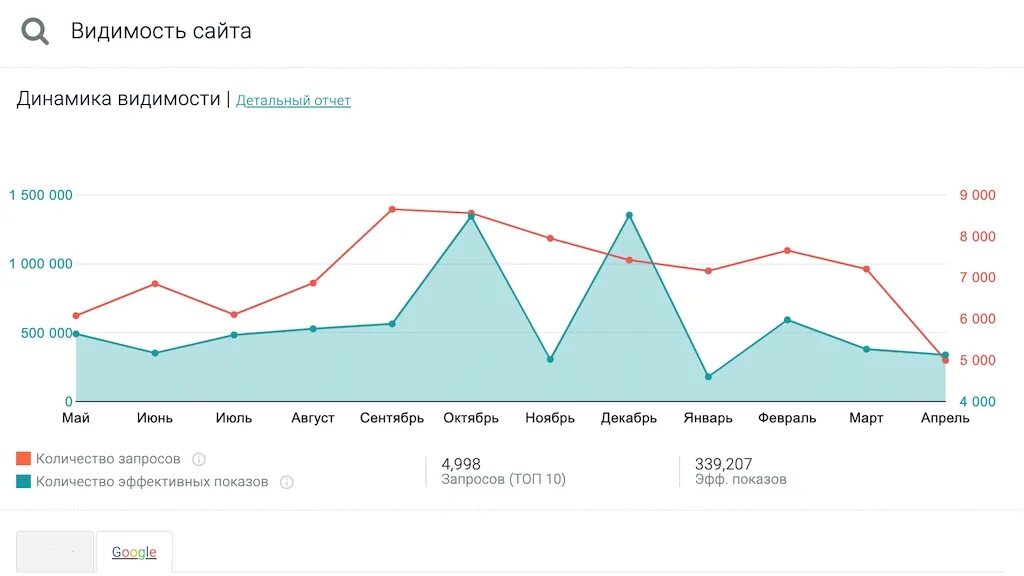Select the blank tab left of Google
Image resolution: width=1024 pixels, height=576 pixels.
[x=55, y=552]
